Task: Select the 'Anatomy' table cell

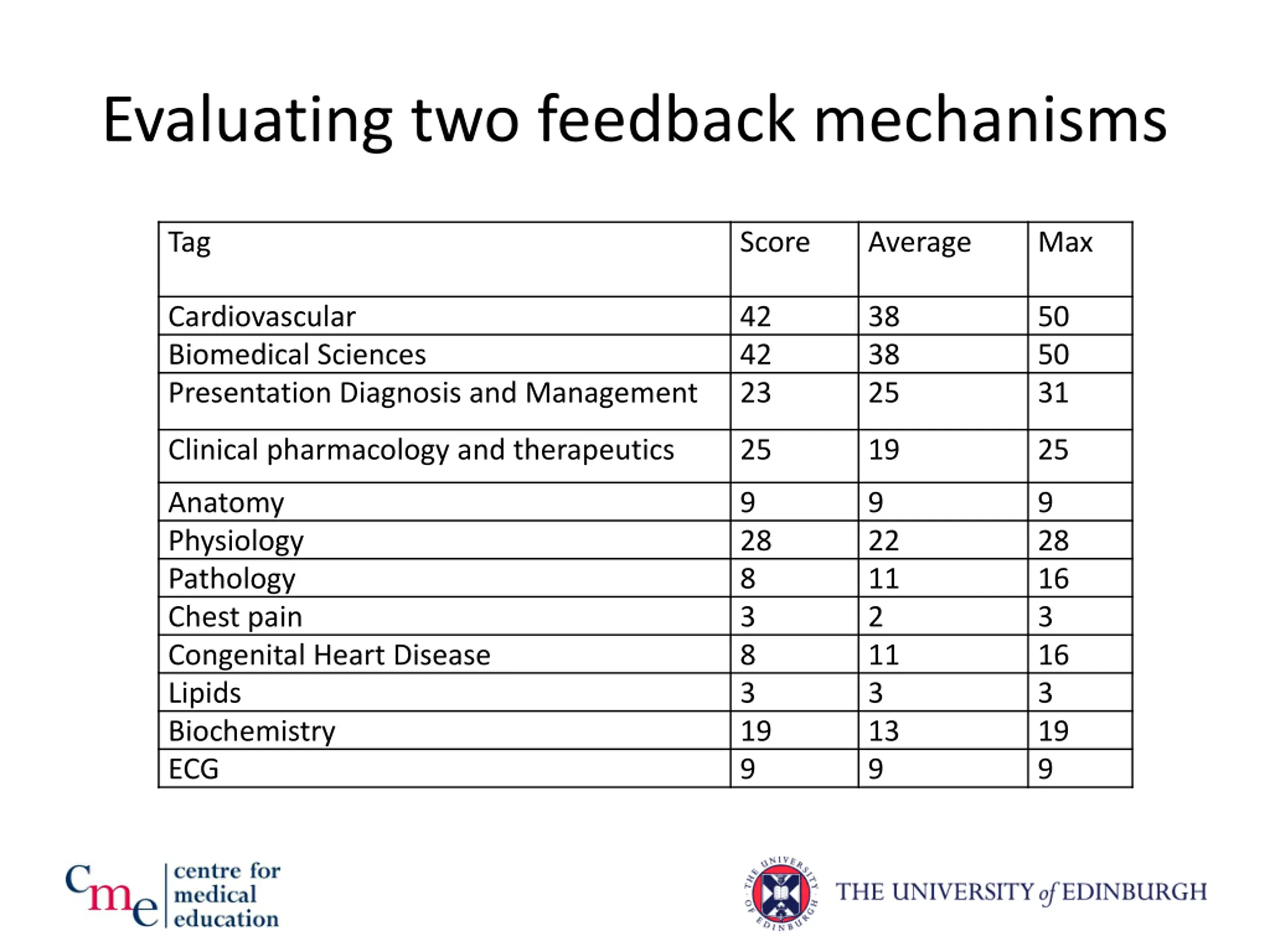Action: click(x=226, y=503)
